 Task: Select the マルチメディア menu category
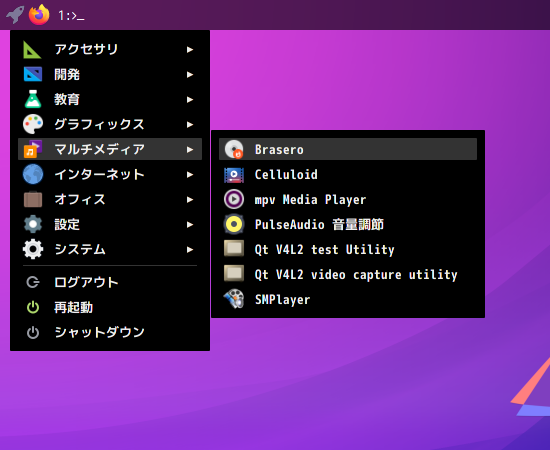(x=110, y=149)
